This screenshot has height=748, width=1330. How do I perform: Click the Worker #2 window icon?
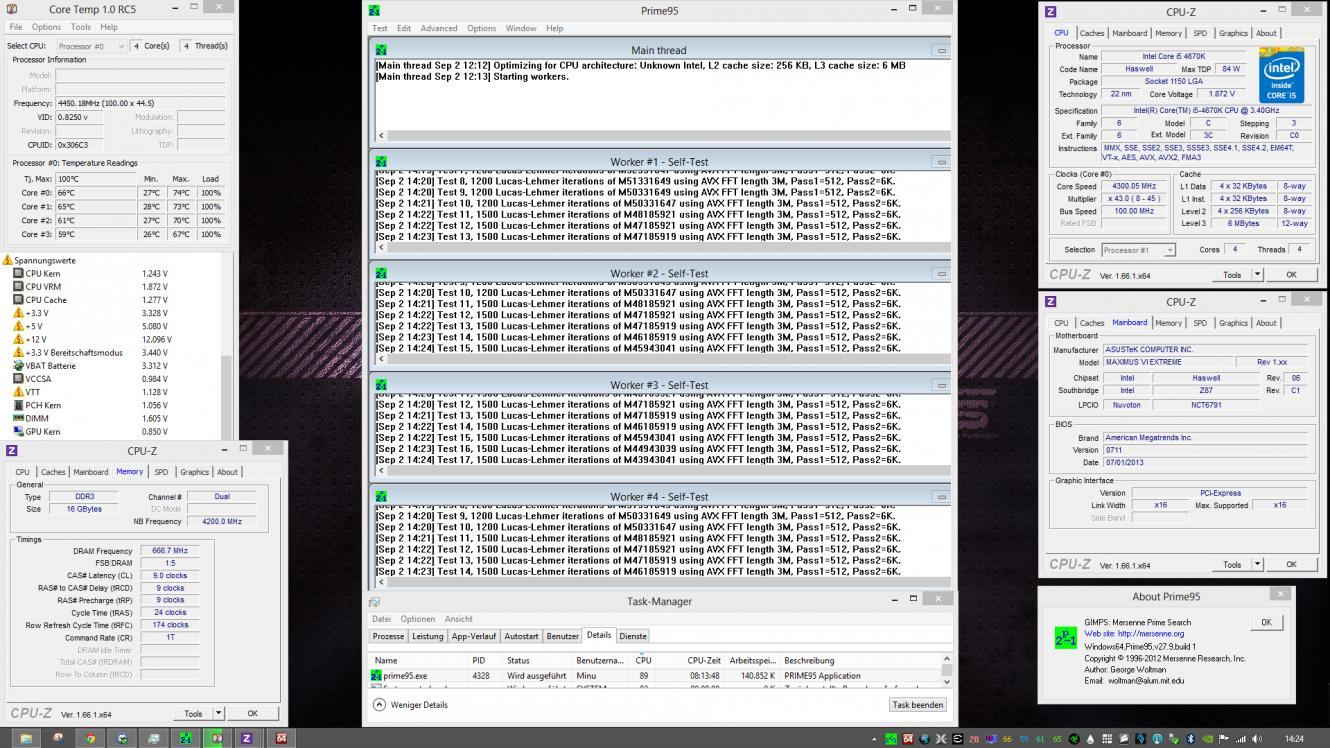coord(381,273)
